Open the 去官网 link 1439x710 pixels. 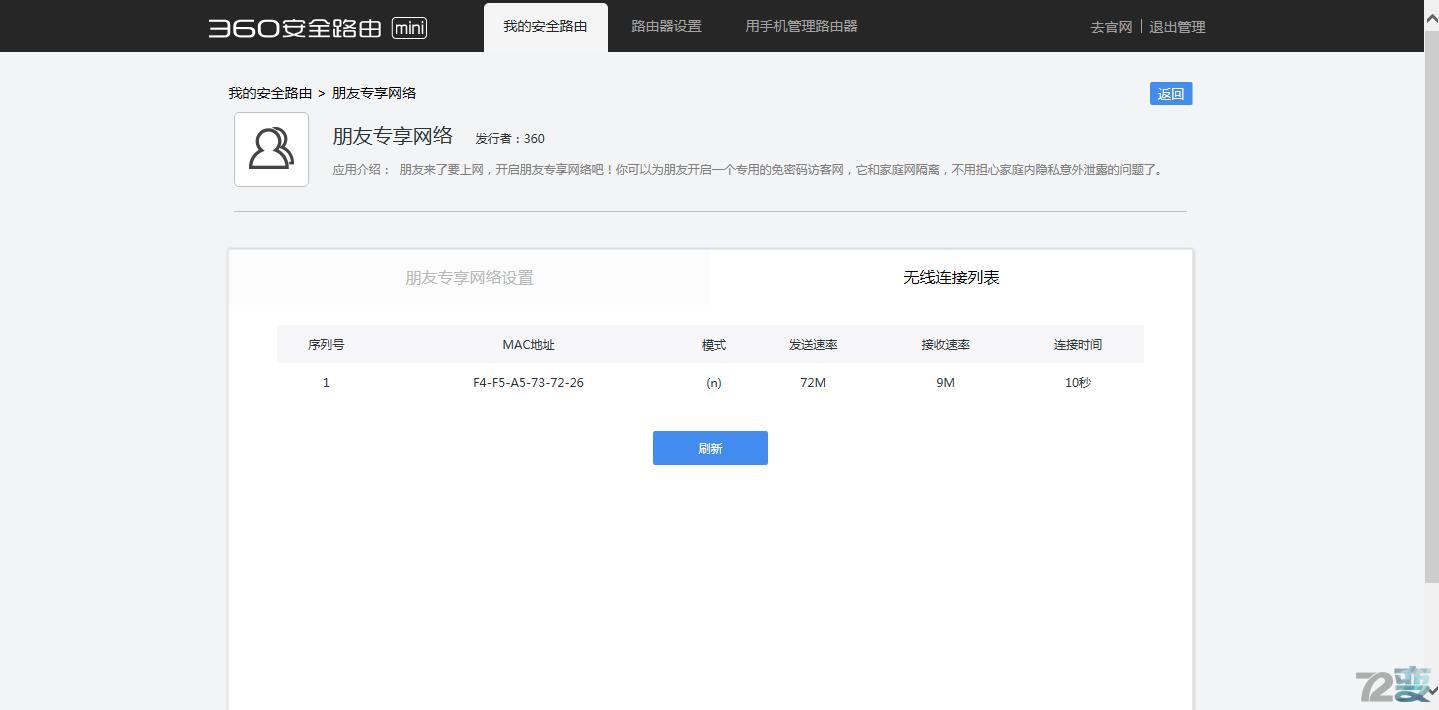tap(1110, 27)
